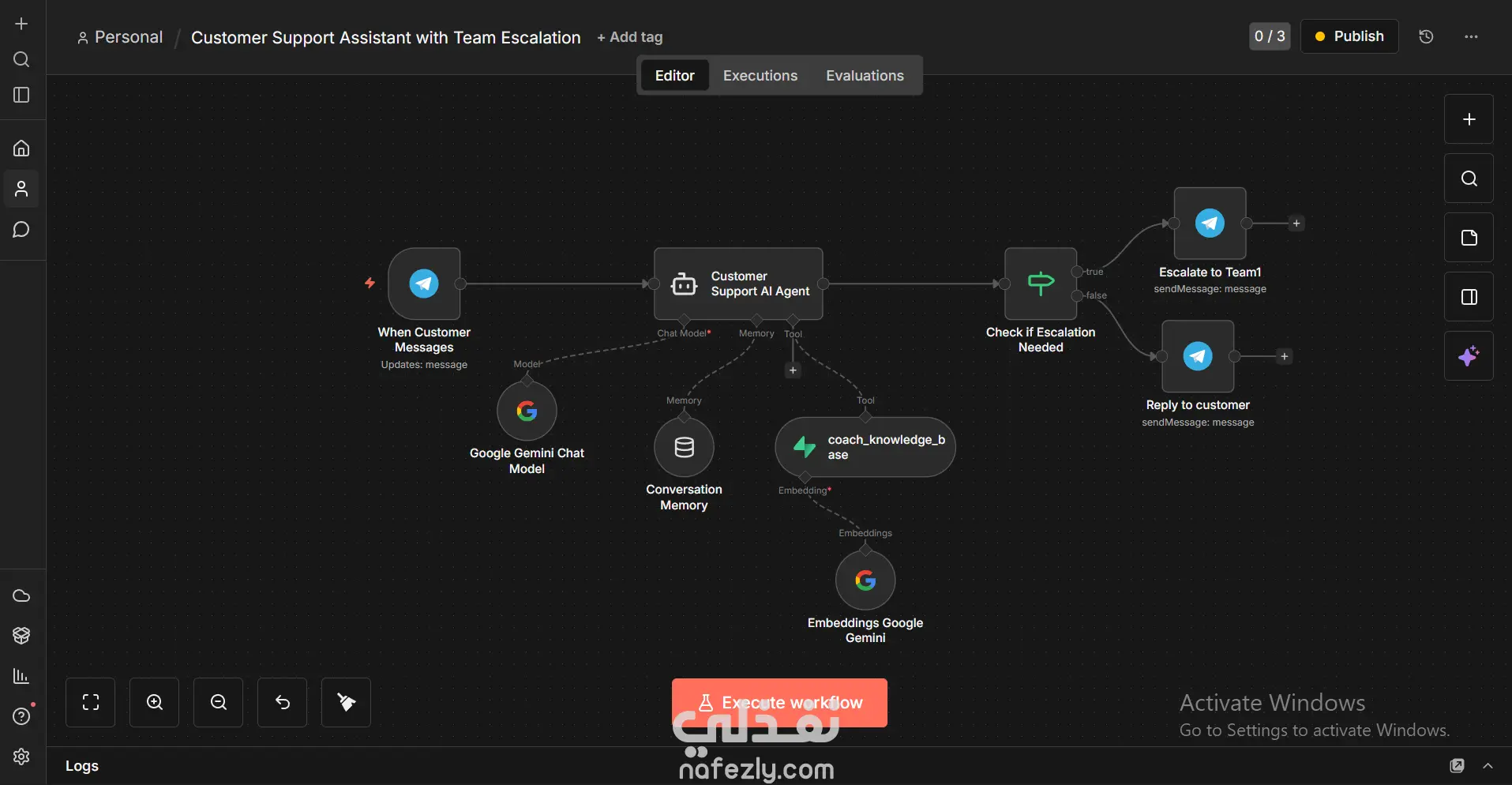Open the chat bubble icon in sidebar

pos(21,230)
